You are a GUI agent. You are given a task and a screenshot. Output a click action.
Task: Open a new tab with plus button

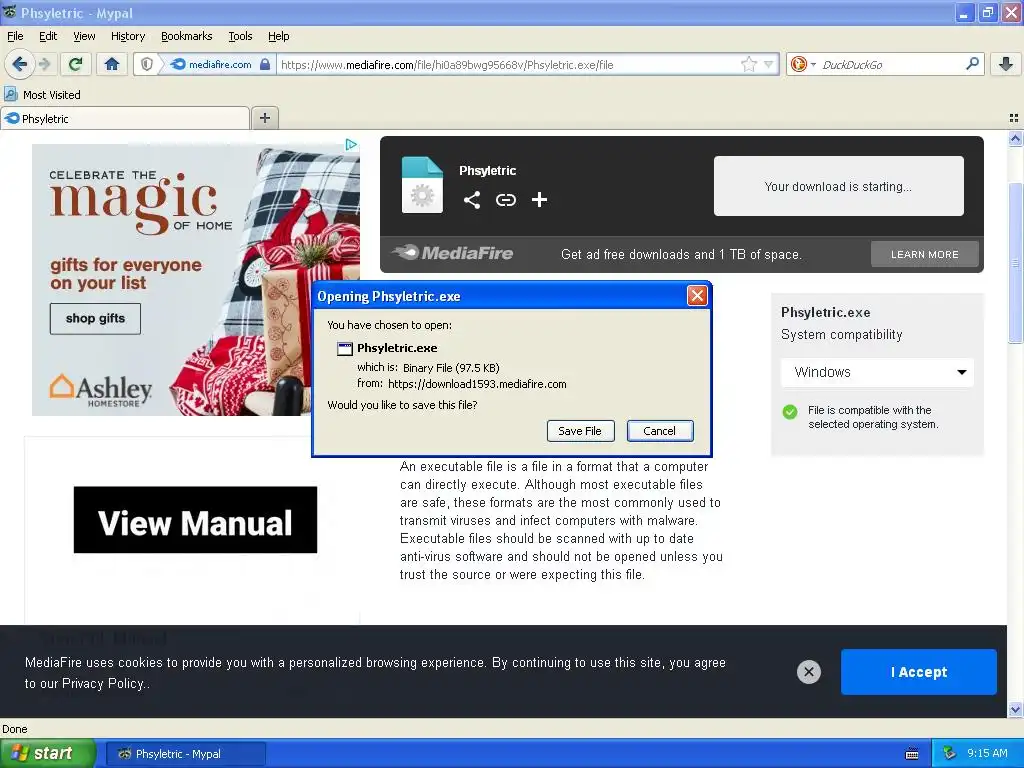[x=264, y=118]
